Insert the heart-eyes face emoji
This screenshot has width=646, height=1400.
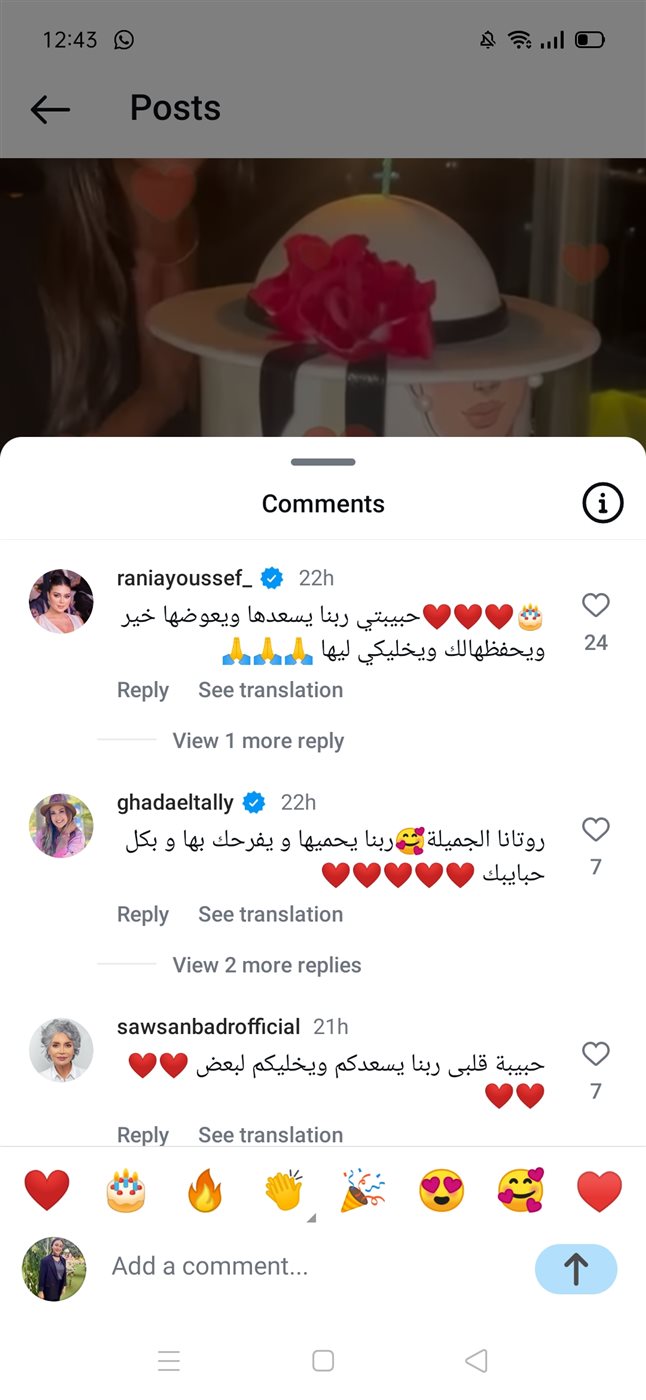click(x=441, y=1191)
